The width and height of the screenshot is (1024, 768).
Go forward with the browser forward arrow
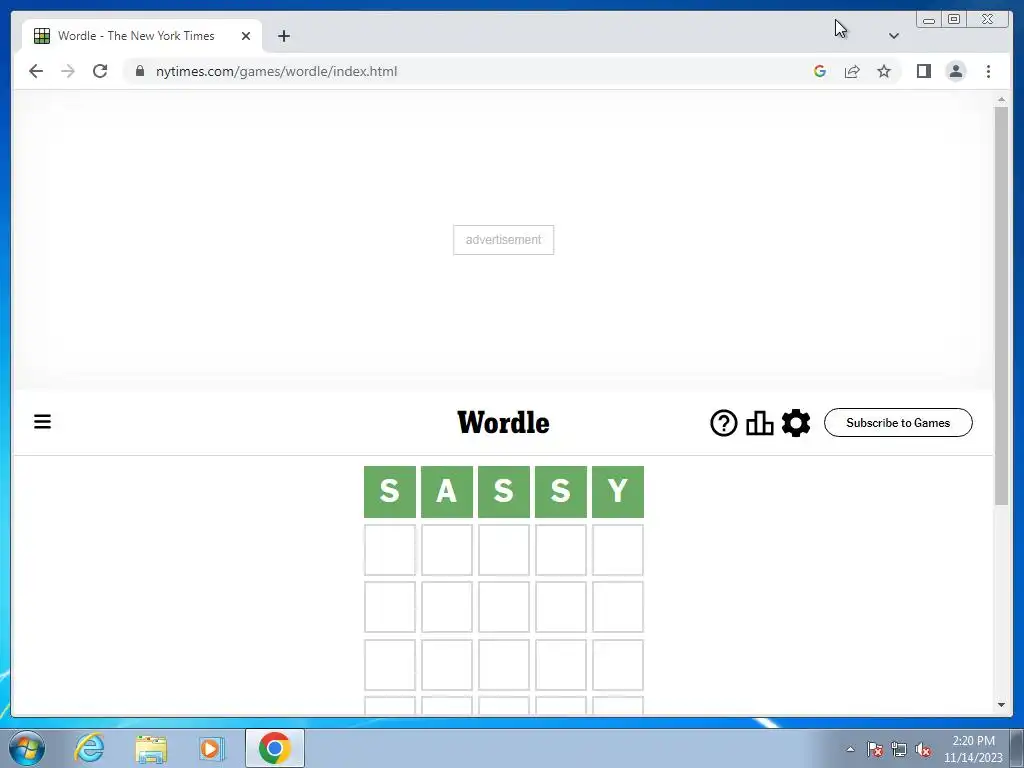pos(68,71)
